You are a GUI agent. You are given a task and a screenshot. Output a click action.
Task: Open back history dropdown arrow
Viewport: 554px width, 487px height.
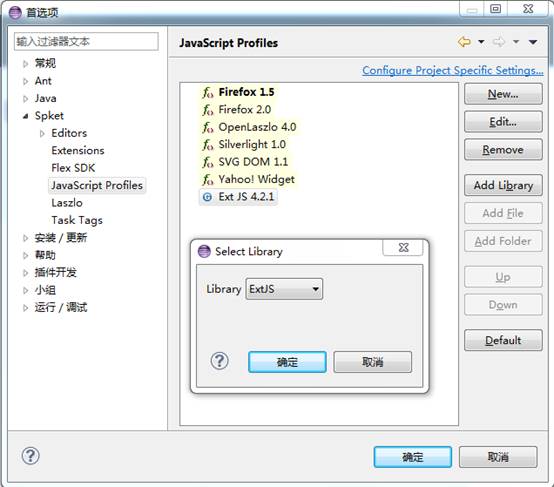coord(481,42)
